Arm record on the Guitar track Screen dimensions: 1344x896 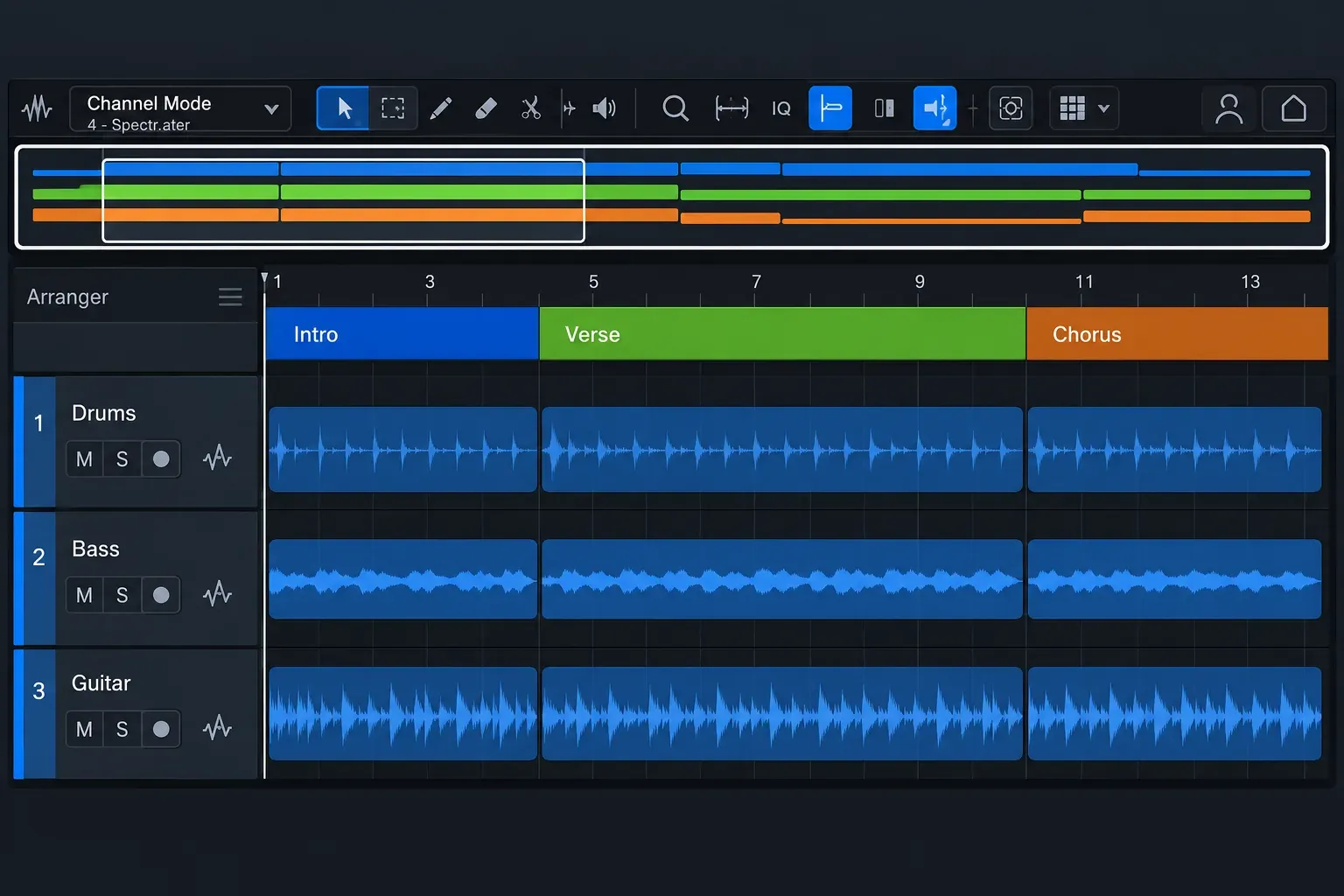pyautogui.click(x=161, y=729)
